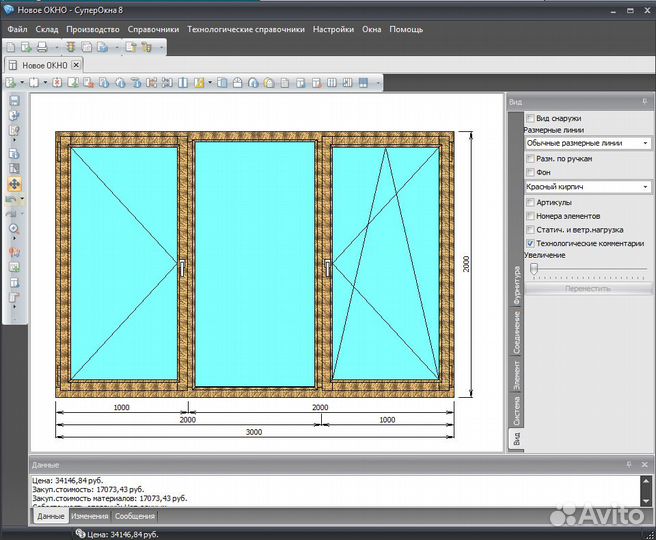Open the Фурнитура vertical side tab
Screen dimensions: 656x540
click(516, 286)
